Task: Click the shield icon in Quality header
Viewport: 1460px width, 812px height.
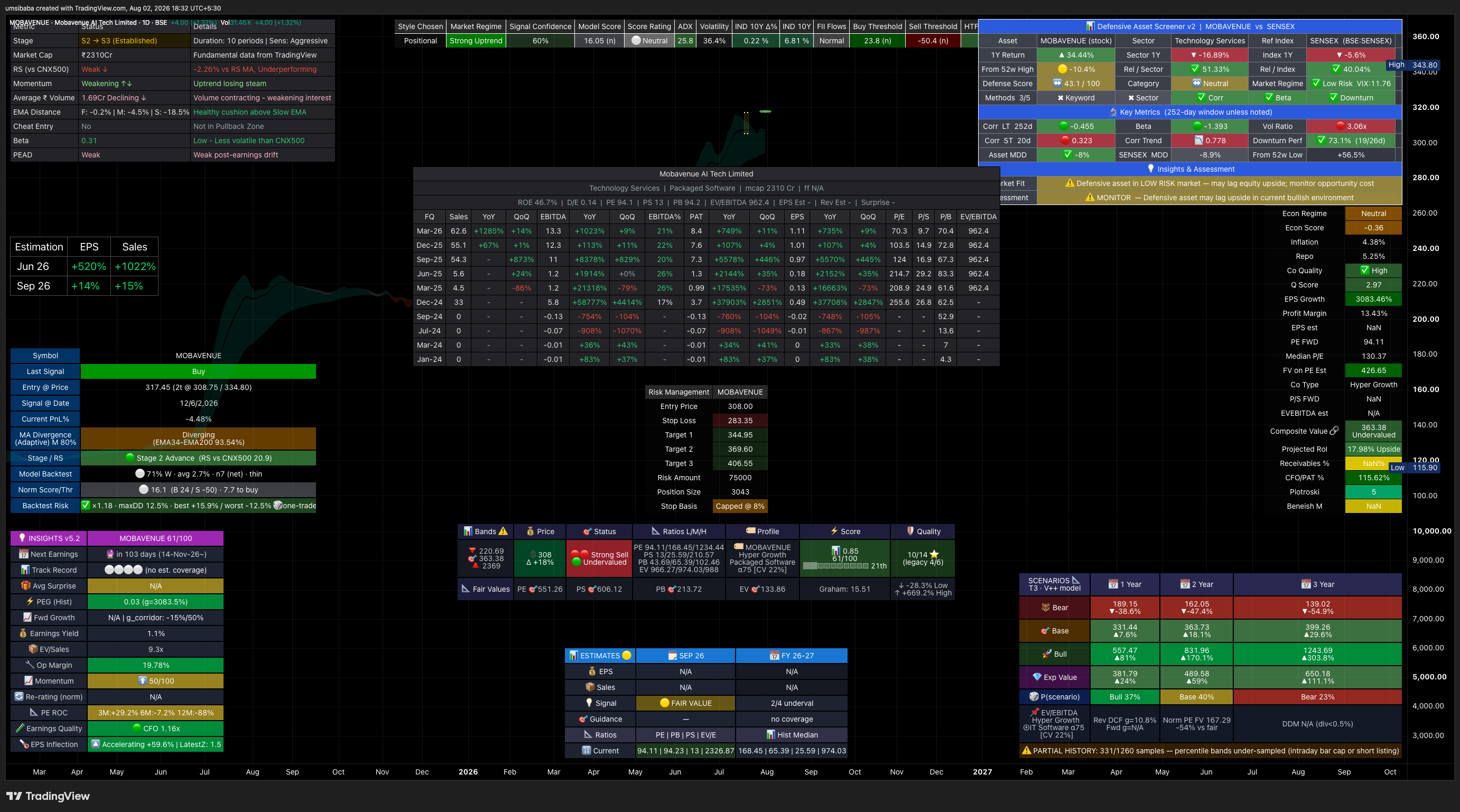Action: tap(910, 531)
